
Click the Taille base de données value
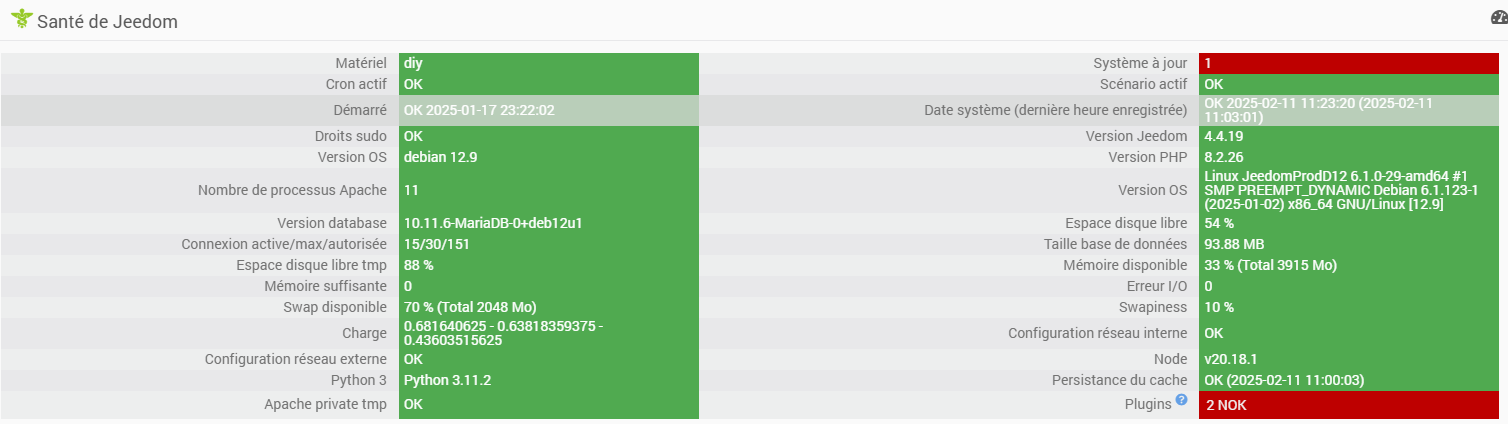coord(1234,244)
